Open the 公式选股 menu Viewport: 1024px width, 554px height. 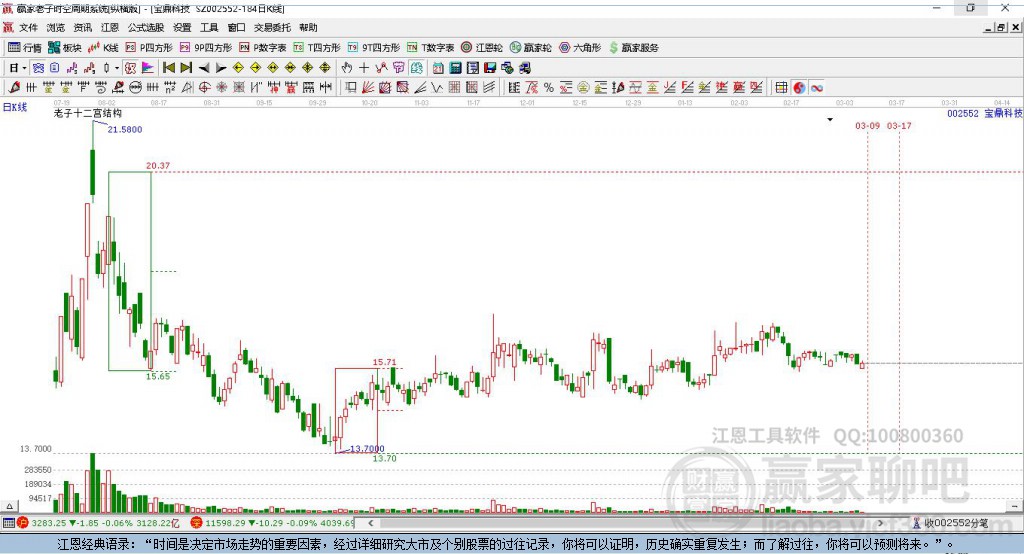[x=146, y=27]
